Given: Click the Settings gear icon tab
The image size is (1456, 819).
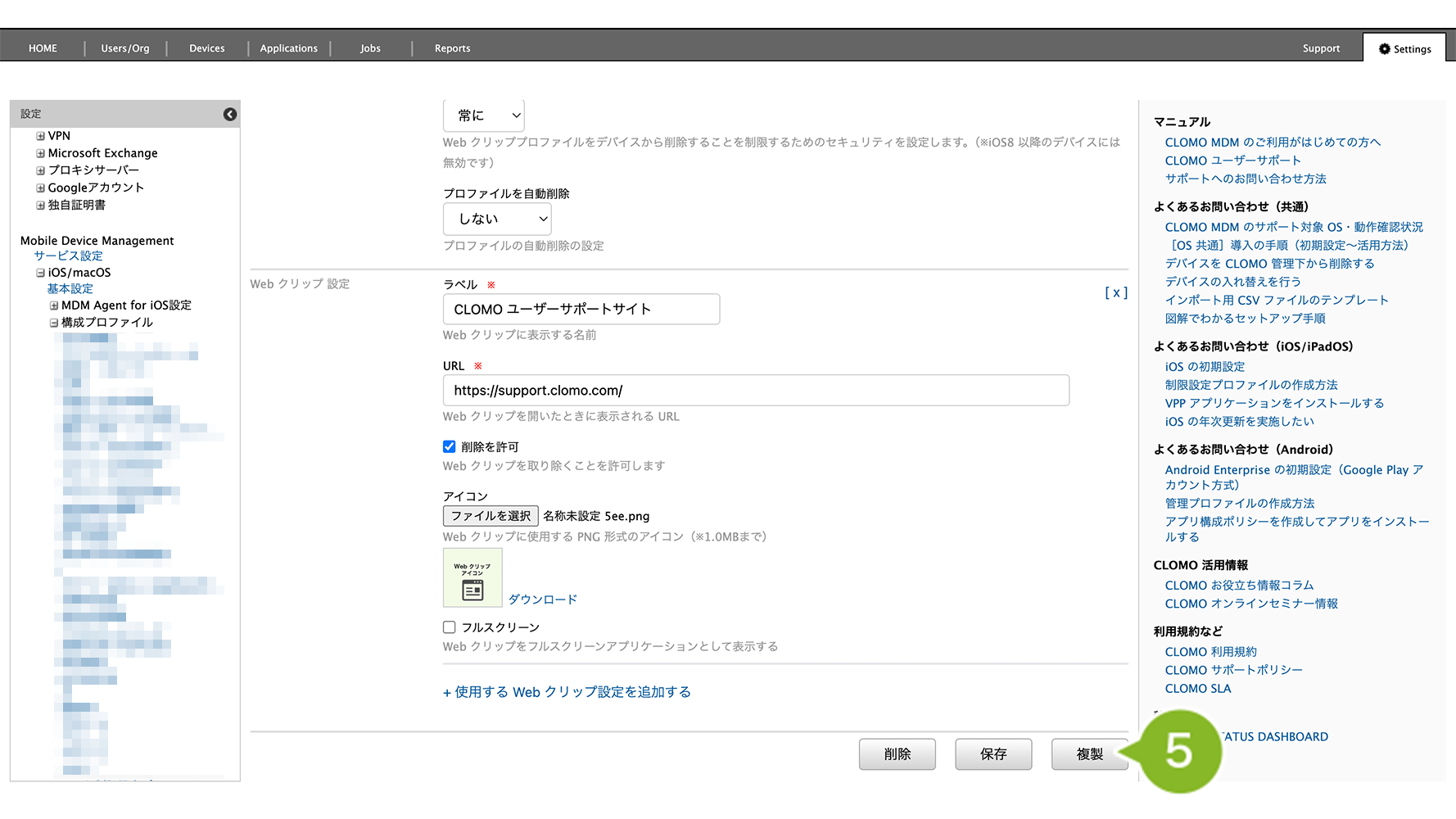Looking at the screenshot, I should [x=1404, y=49].
